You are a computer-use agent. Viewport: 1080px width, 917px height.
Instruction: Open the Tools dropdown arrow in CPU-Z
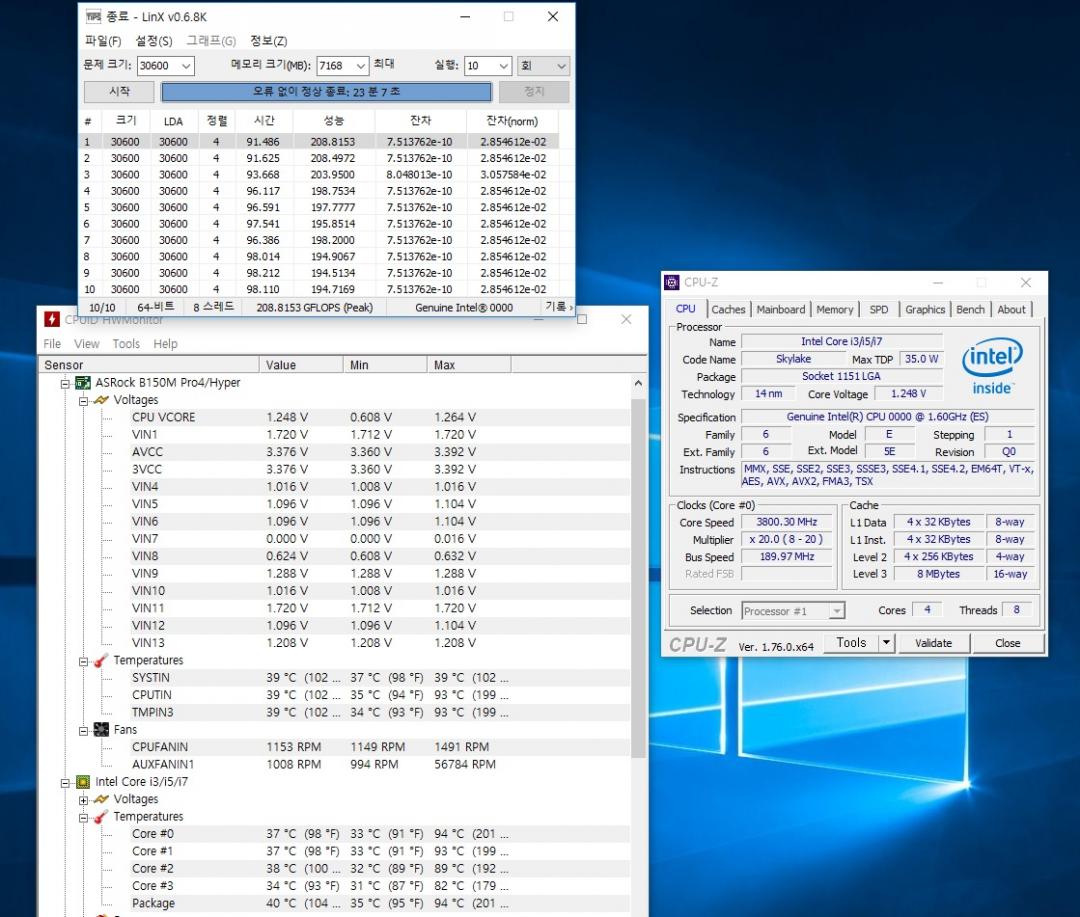tap(885, 643)
